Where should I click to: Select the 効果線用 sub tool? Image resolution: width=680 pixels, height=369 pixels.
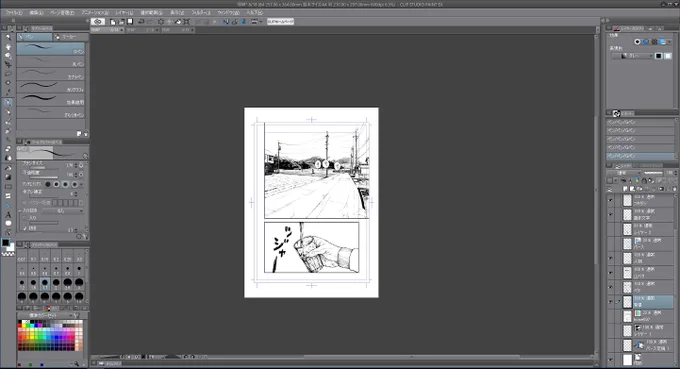pos(51,99)
